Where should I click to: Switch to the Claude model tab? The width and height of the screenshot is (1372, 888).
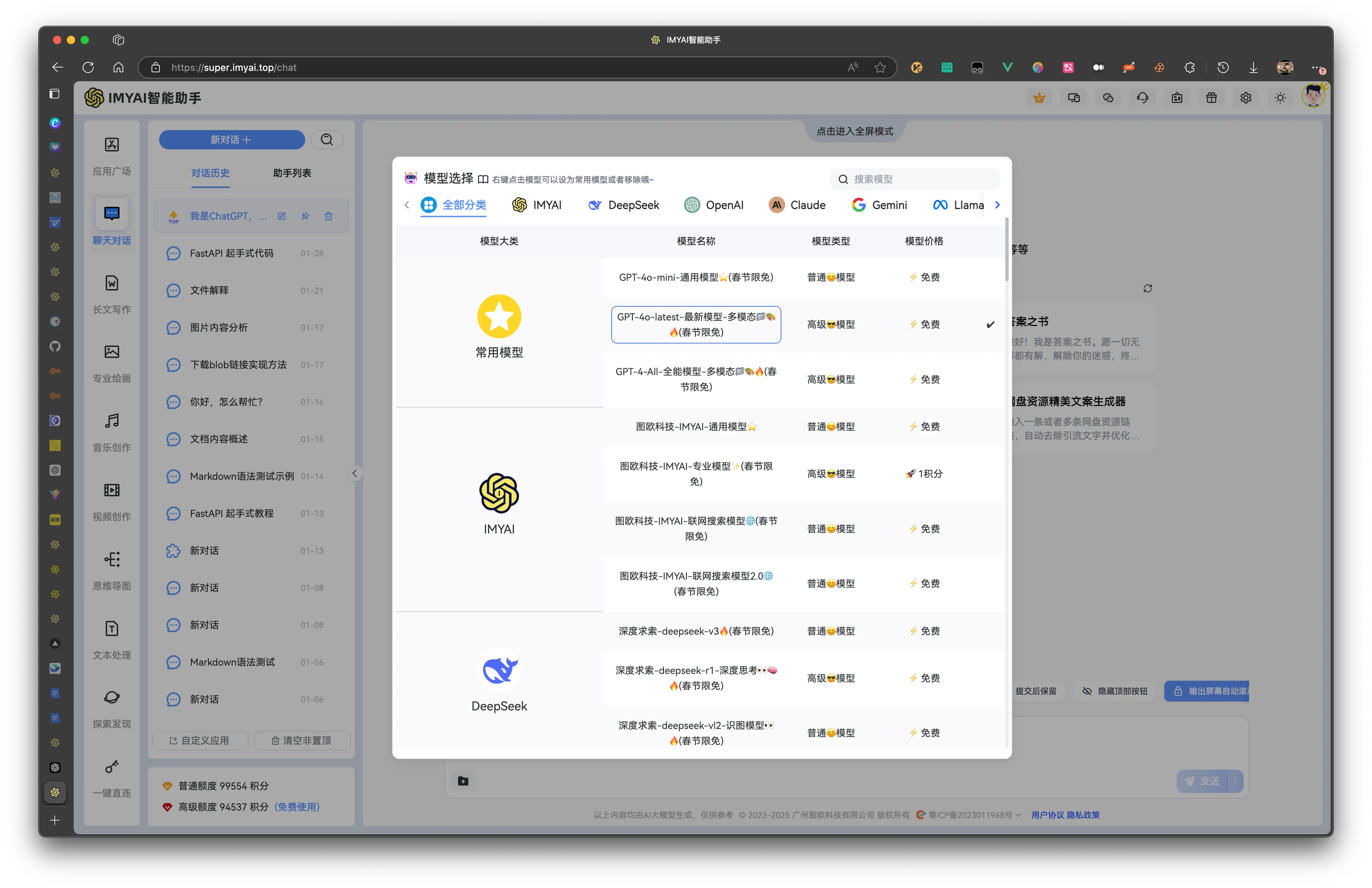point(797,205)
